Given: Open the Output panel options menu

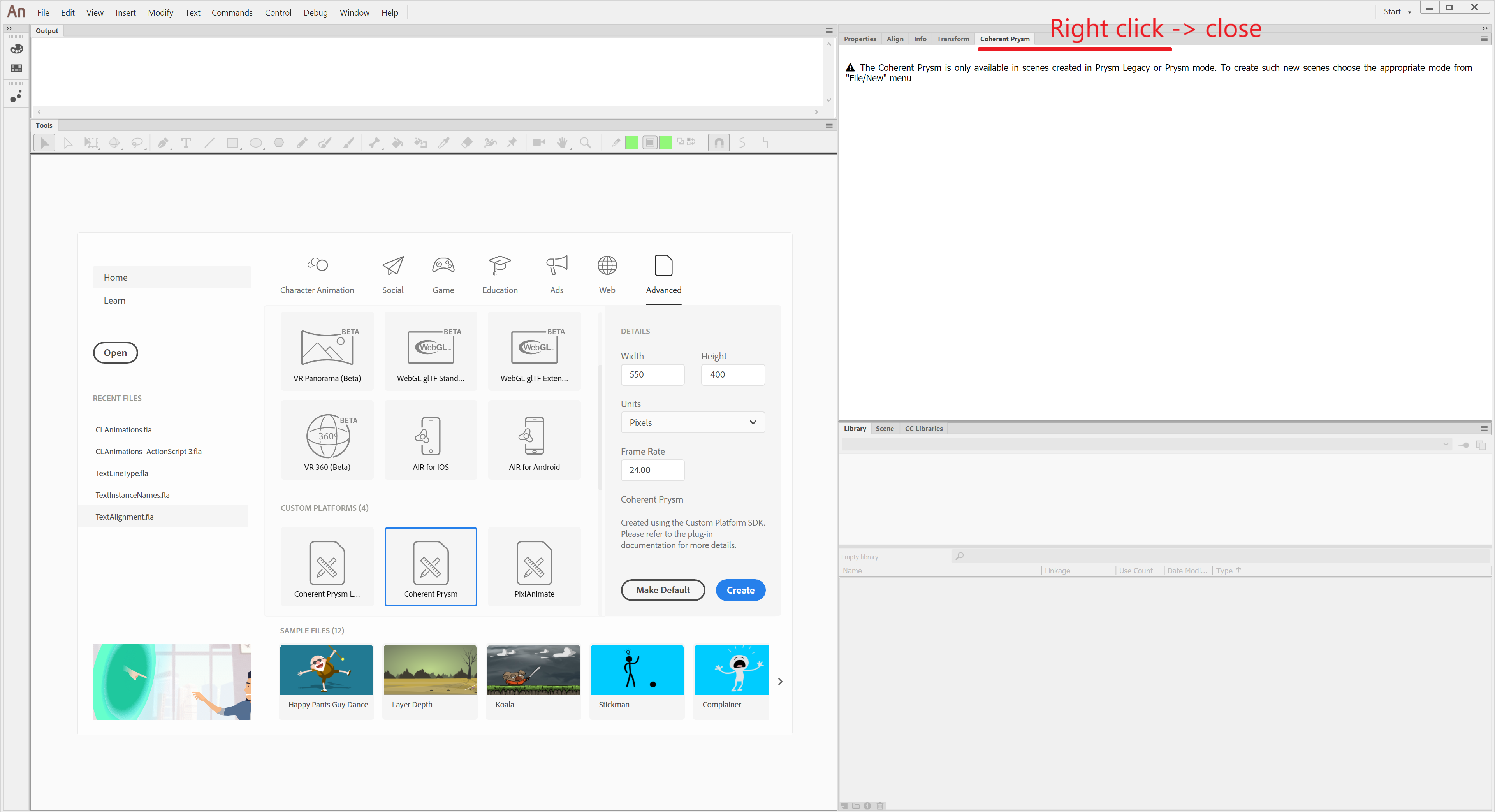Looking at the screenshot, I should (829, 31).
